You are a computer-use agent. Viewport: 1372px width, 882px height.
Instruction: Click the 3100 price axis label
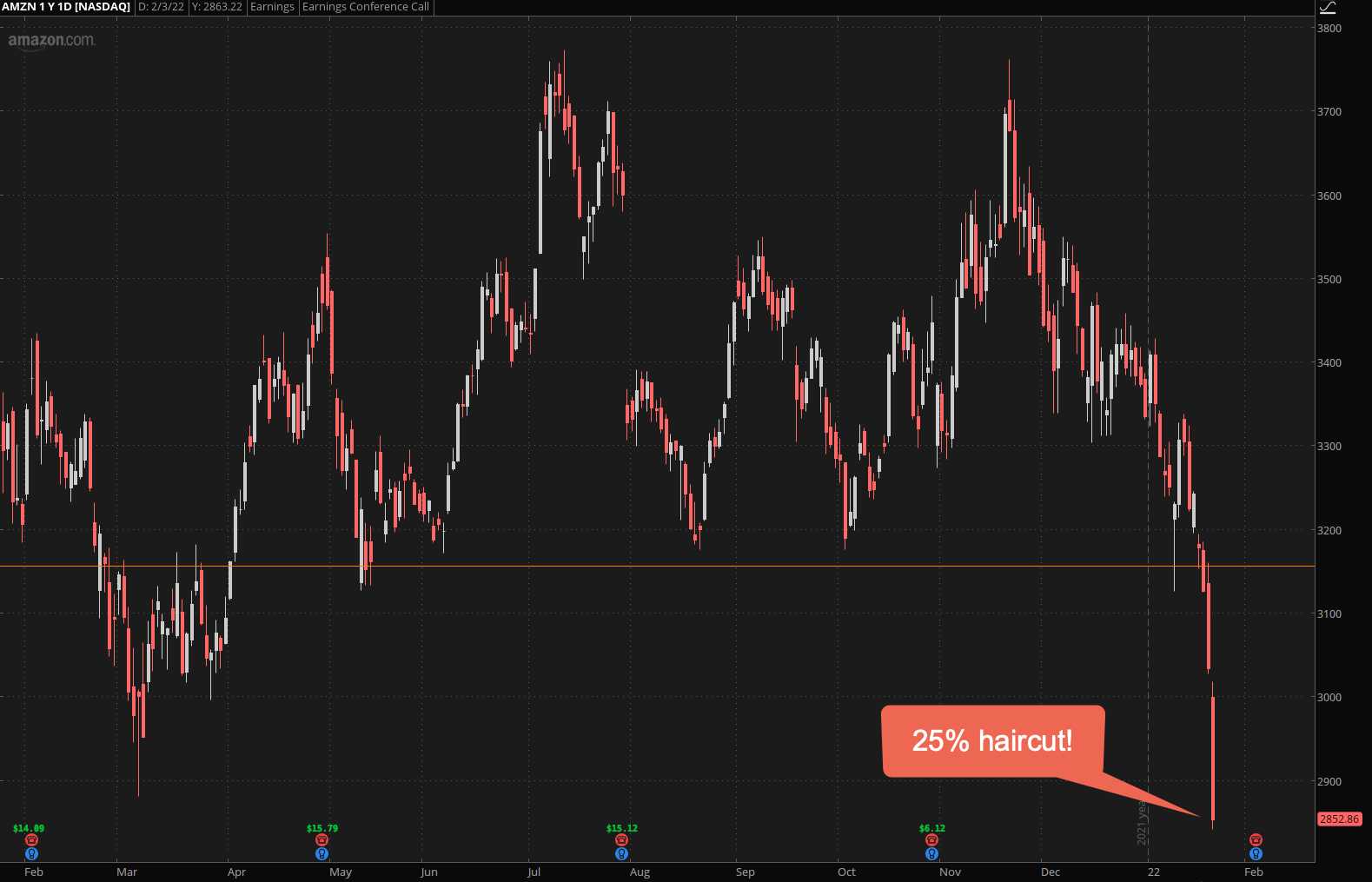point(1329,613)
